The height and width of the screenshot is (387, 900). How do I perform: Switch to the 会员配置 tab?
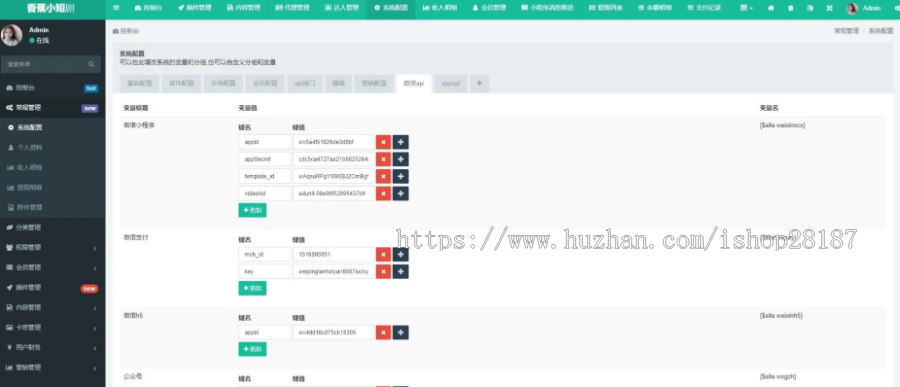tap(265, 83)
